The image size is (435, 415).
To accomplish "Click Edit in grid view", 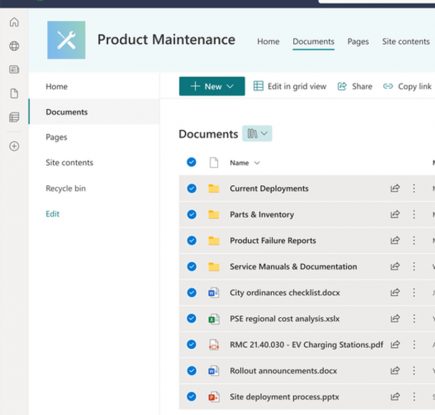I will [x=290, y=86].
